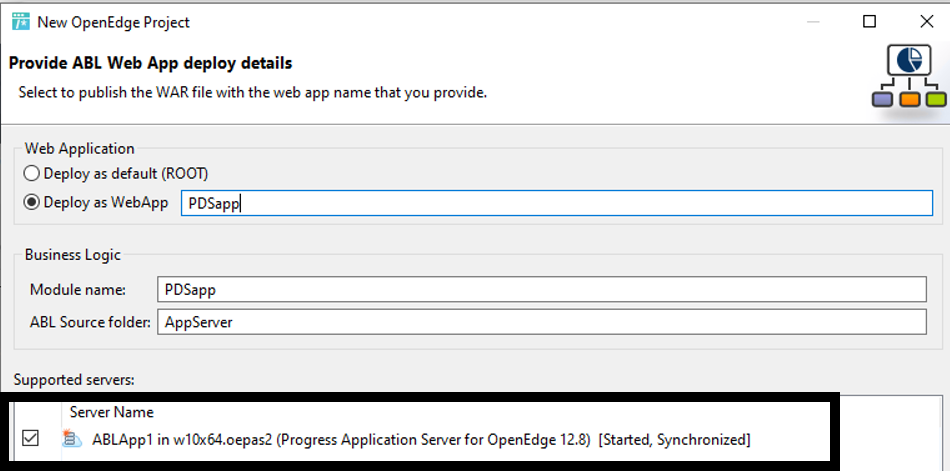Image resolution: width=950 pixels, height=471 pixels.
Task: Close the New OpenEdge Project dialog
Action: 926,22
